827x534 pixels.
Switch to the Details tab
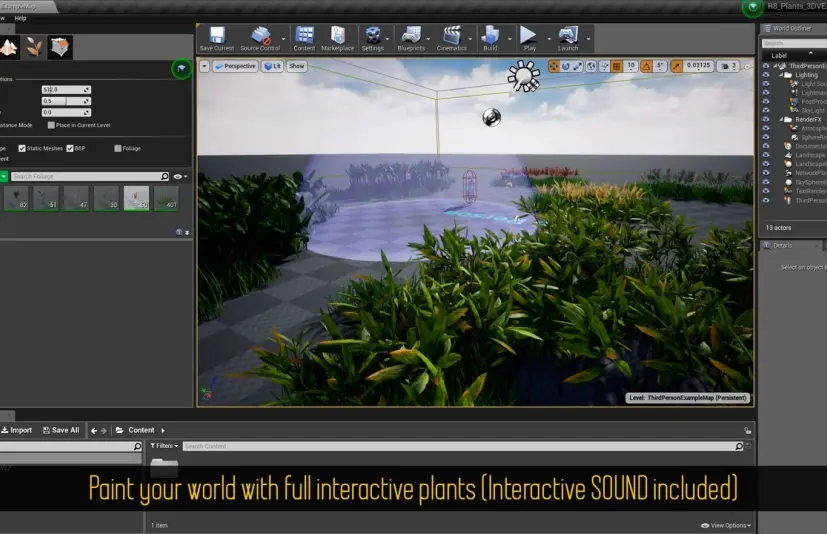[782, 245]
